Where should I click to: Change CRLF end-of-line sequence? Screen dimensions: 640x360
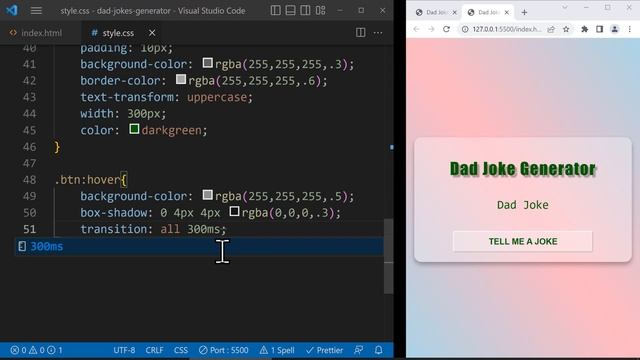click(x=154, y=350)
